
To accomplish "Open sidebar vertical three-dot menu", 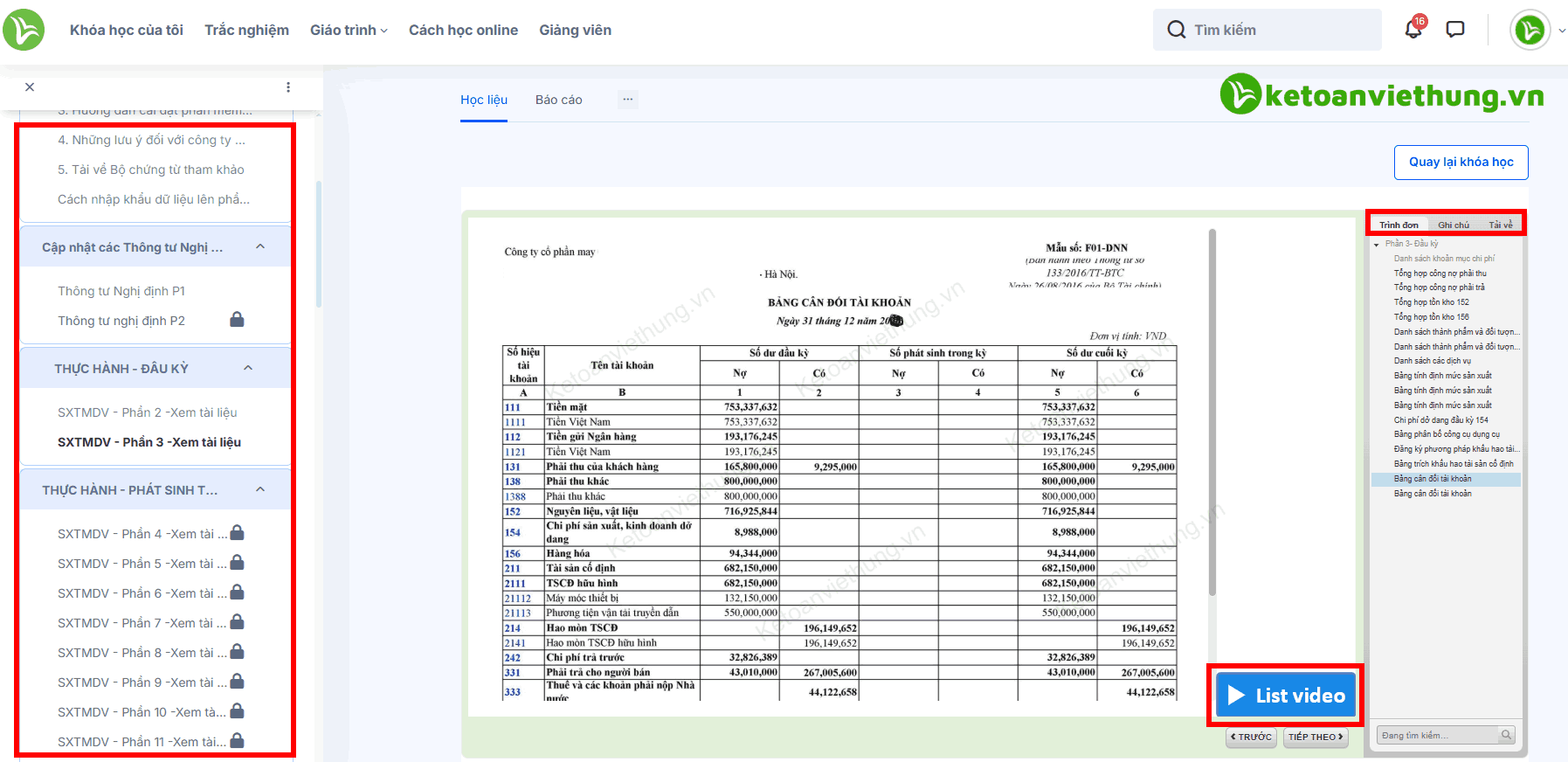I will point(288,87).
